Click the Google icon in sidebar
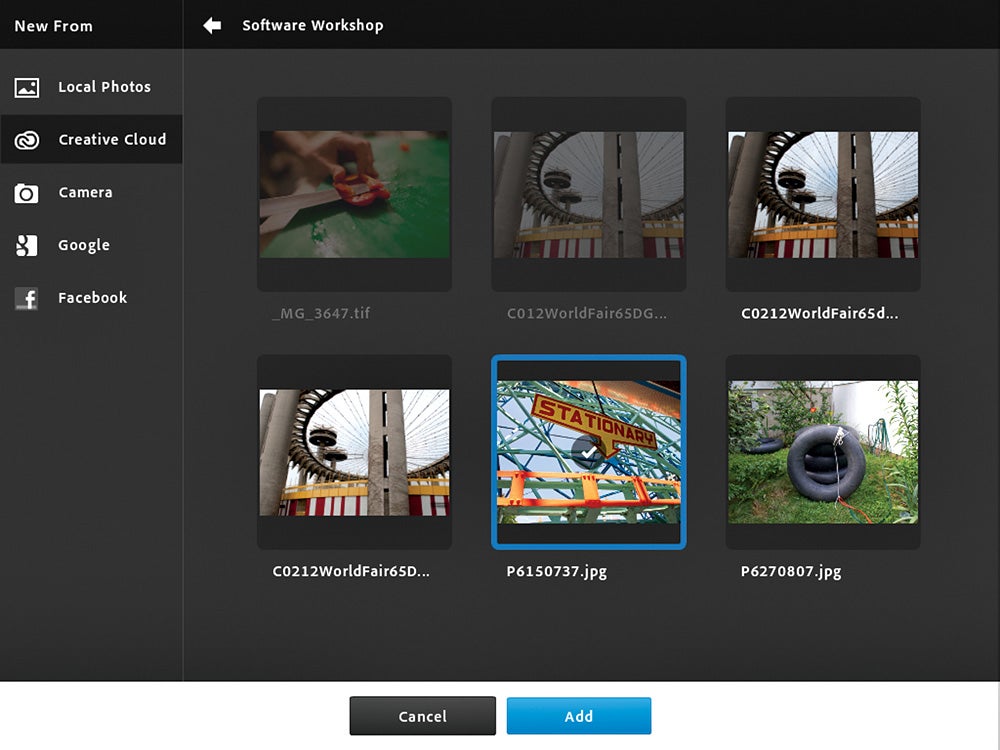 [27, 246]
